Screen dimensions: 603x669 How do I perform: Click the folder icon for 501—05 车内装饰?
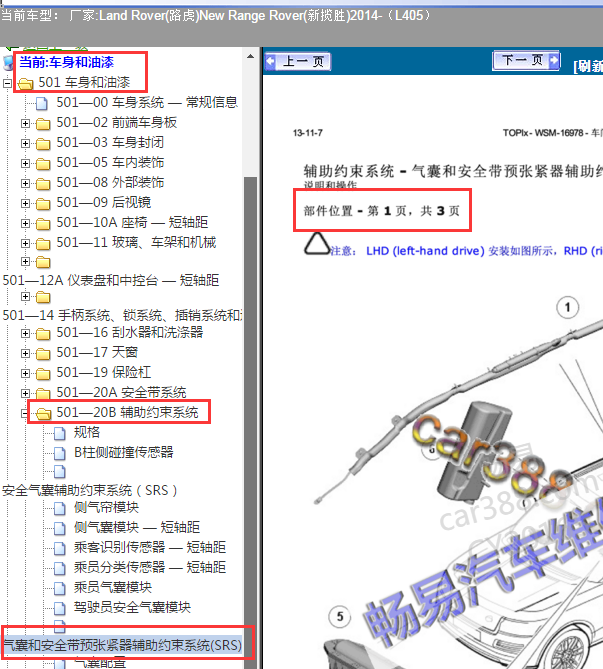[x=43, y=164]
